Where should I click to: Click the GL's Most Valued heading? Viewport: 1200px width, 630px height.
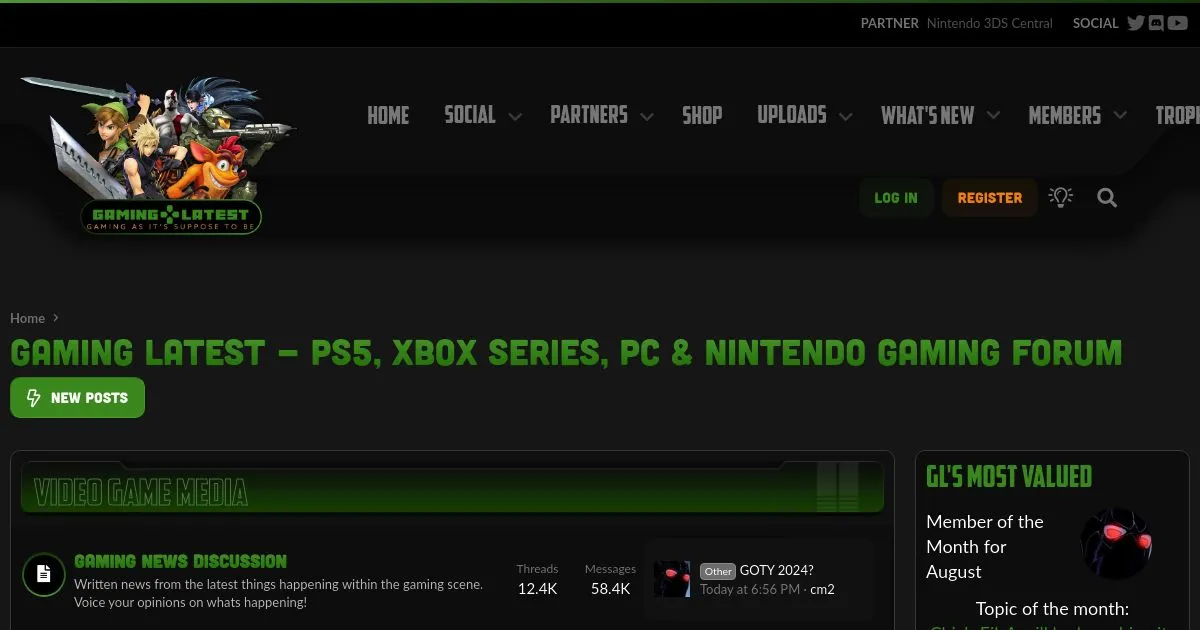tap(1009, 477)
